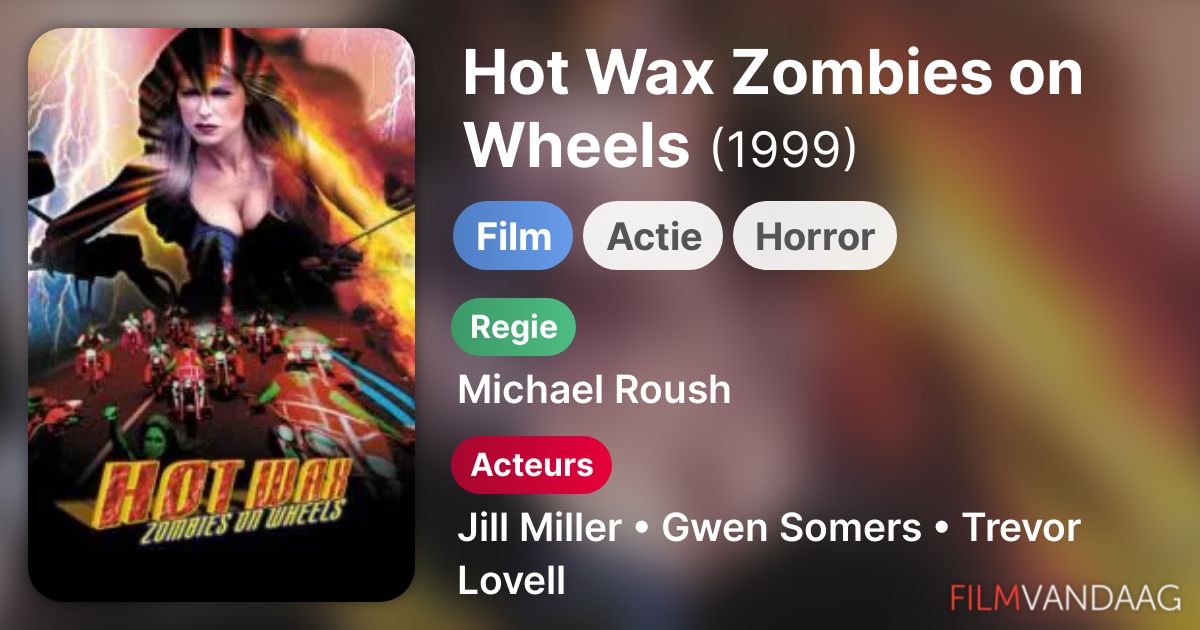Screen dimensions: 1200x630
Task: Select the Horror genre tag
Action: point(815,236)
